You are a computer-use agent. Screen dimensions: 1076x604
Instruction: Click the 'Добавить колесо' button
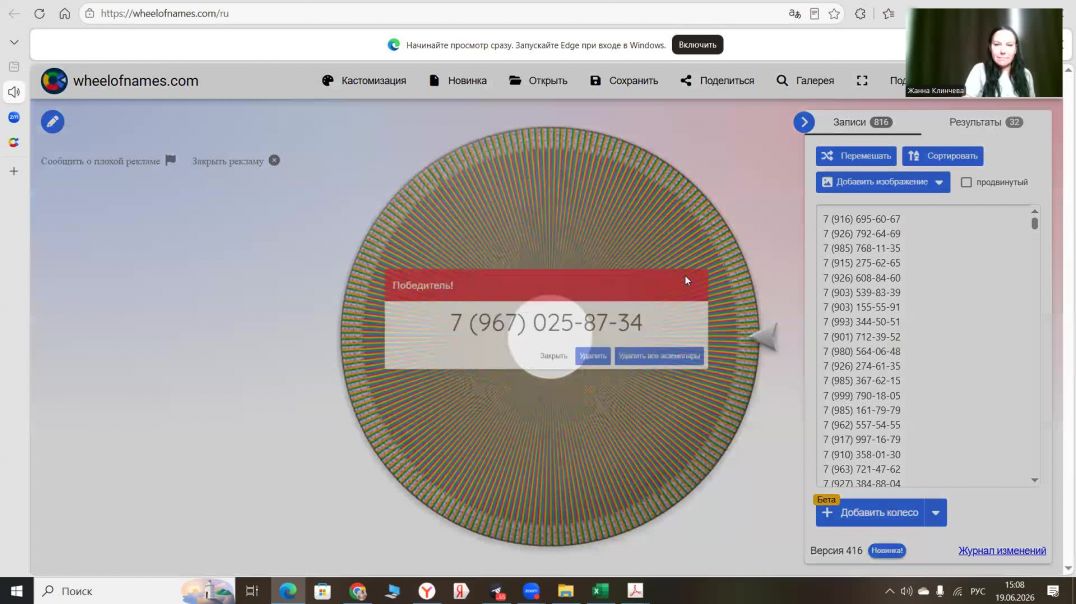point(871,513)
